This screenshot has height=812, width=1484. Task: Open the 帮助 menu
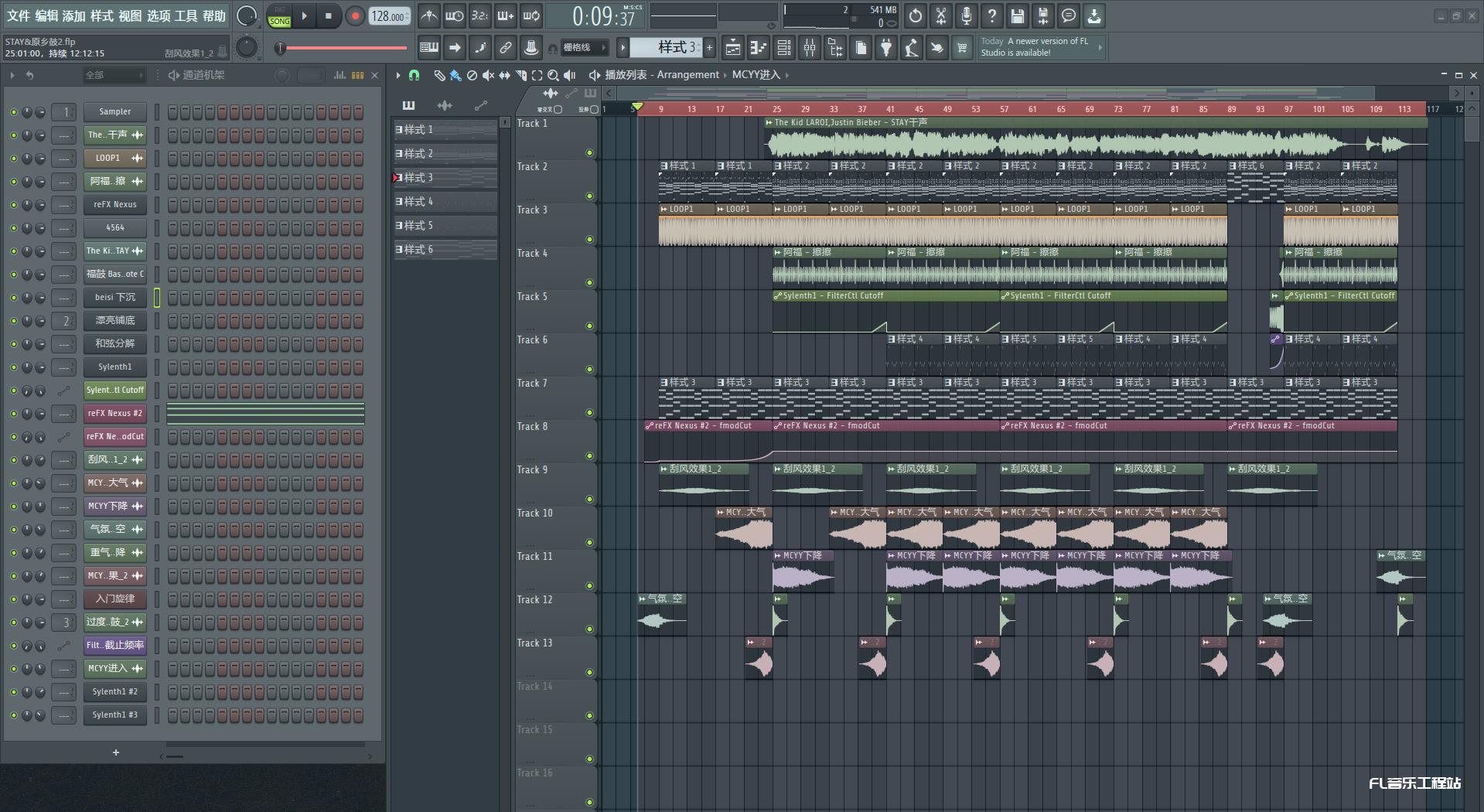point(214,16)
